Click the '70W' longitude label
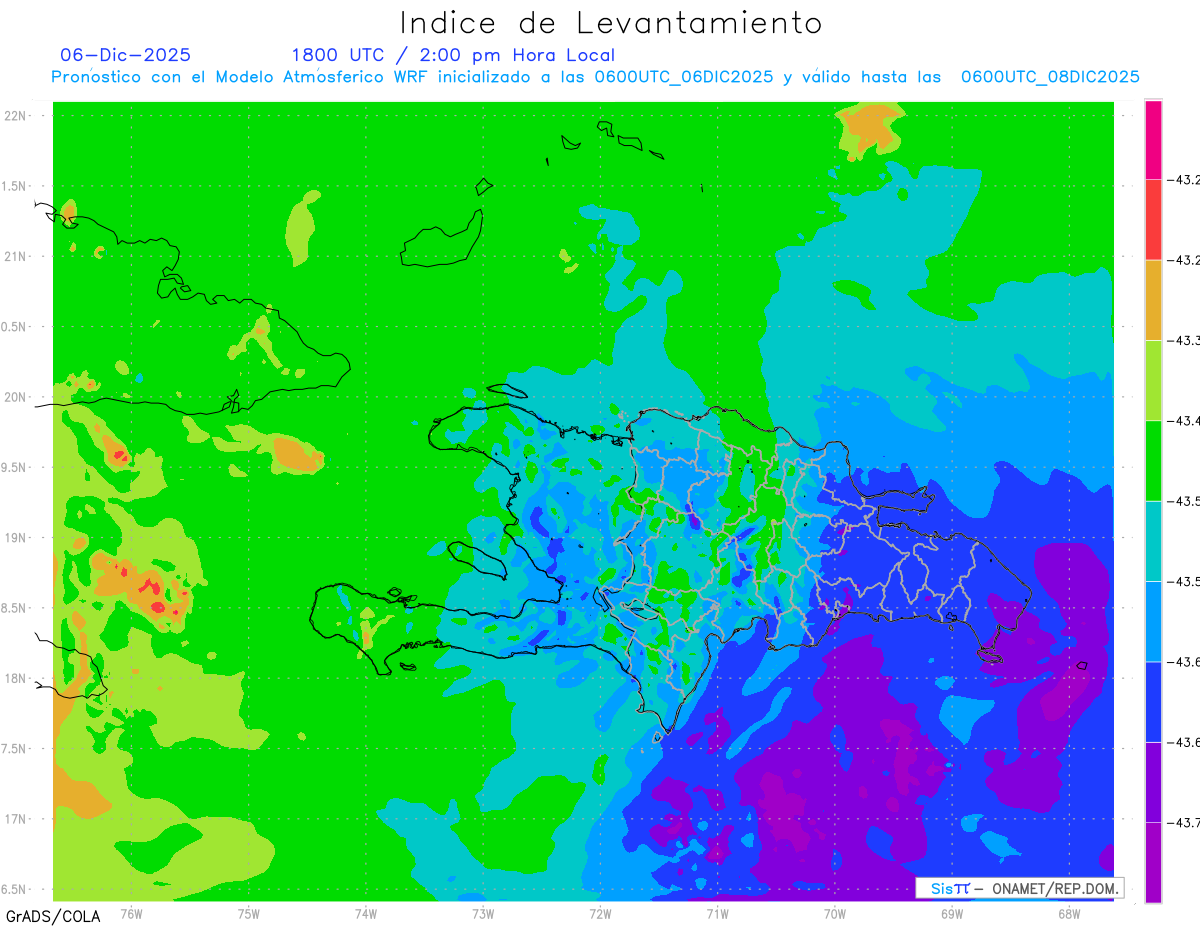The width and height of the screenshot is (1200, 927). click(x=835, y=913)
